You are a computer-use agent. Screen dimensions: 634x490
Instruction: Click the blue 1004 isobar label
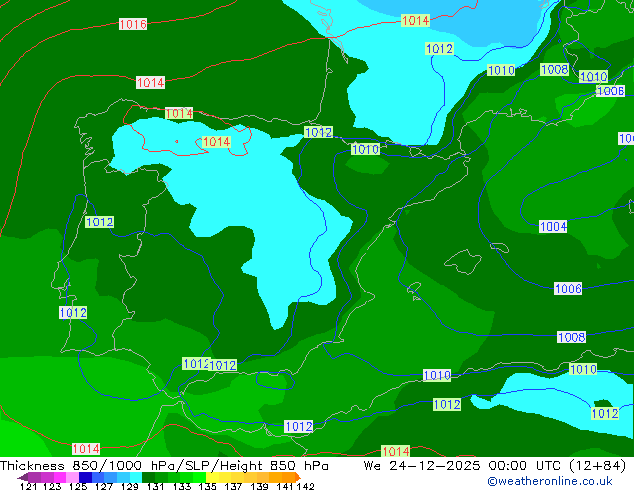tap(553, 226)
